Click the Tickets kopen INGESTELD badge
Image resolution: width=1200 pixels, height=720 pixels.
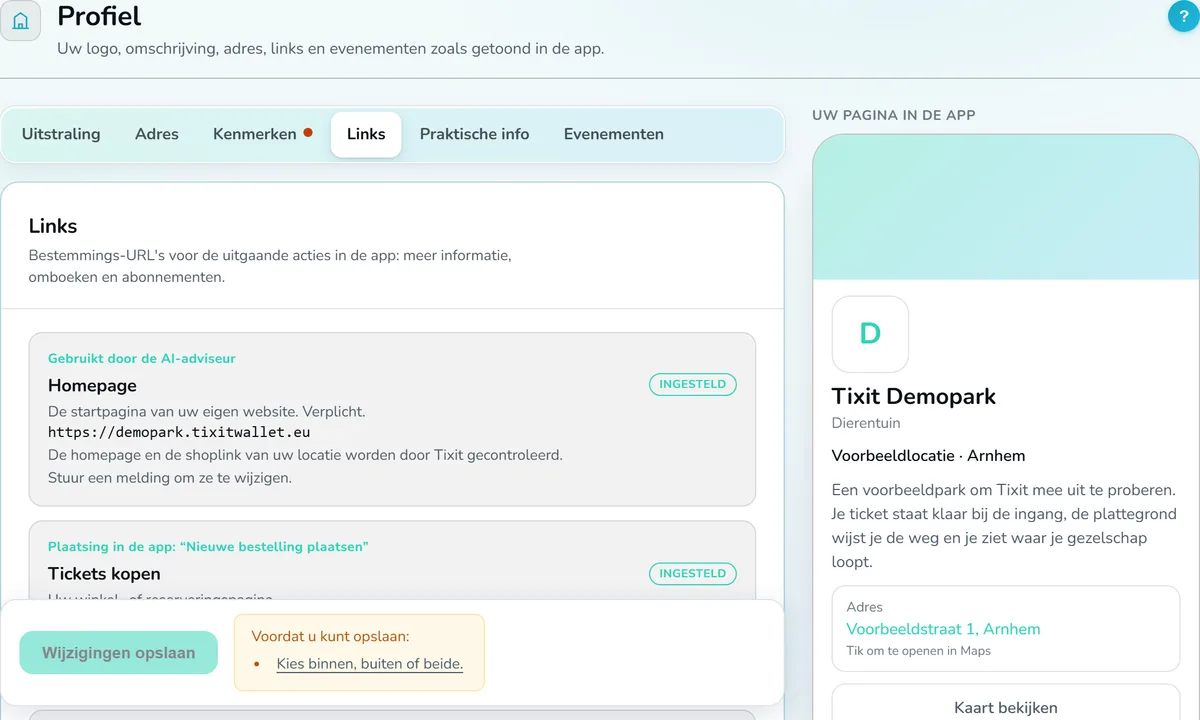click(693, 574)
